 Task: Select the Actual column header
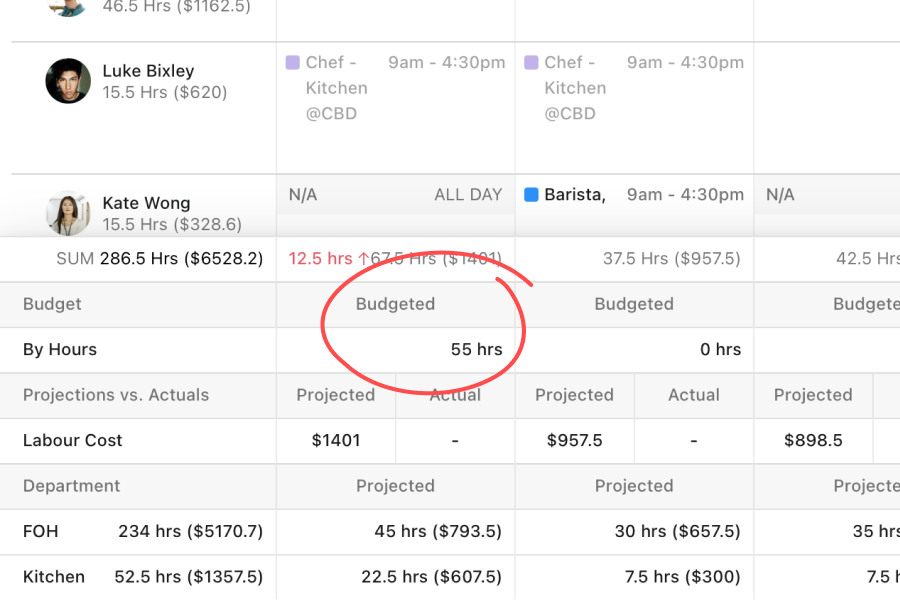pyautogui.click(x=455, y=395)
